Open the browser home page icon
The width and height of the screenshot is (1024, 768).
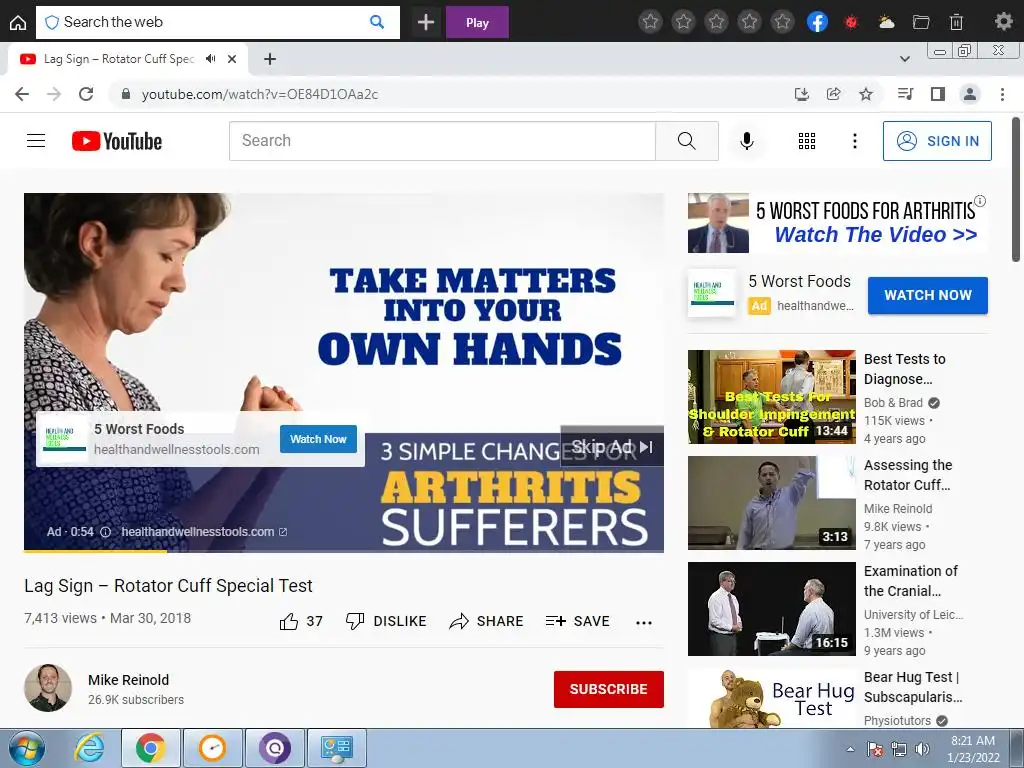[18, 23]
